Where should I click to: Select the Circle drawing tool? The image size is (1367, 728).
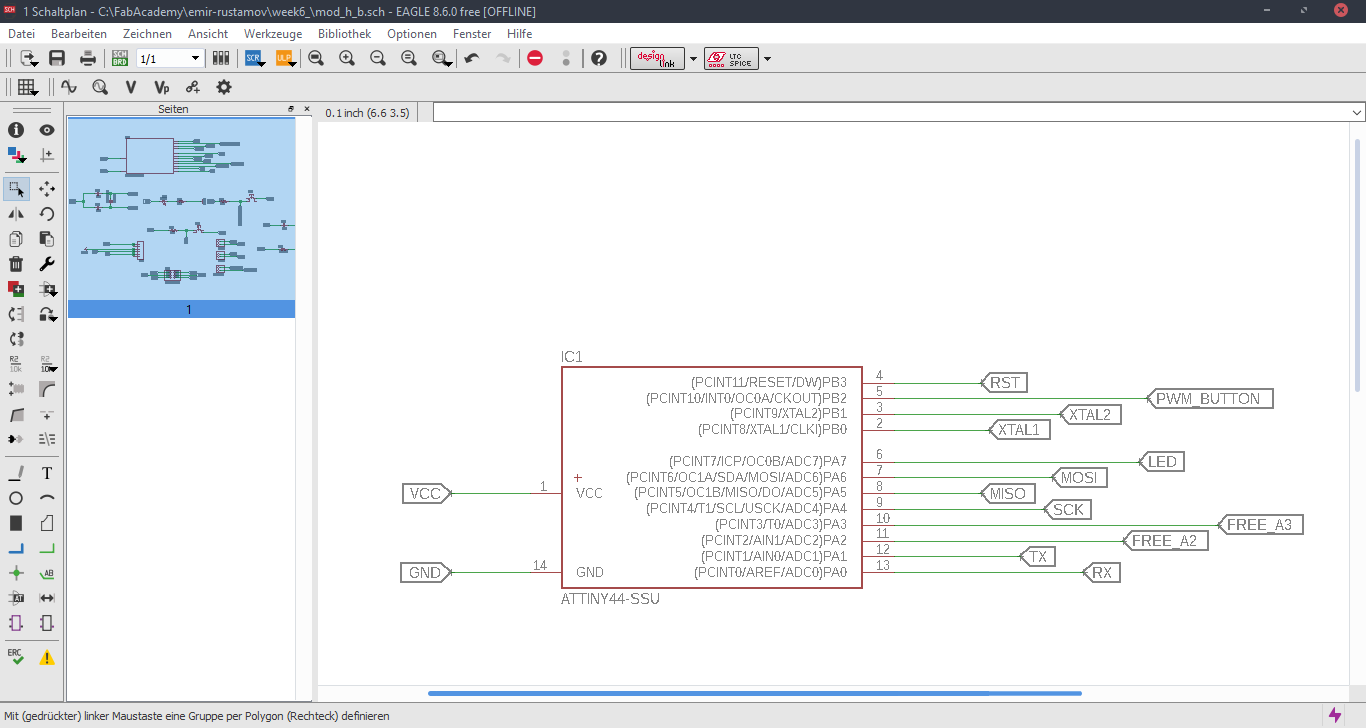coord(16,497)
